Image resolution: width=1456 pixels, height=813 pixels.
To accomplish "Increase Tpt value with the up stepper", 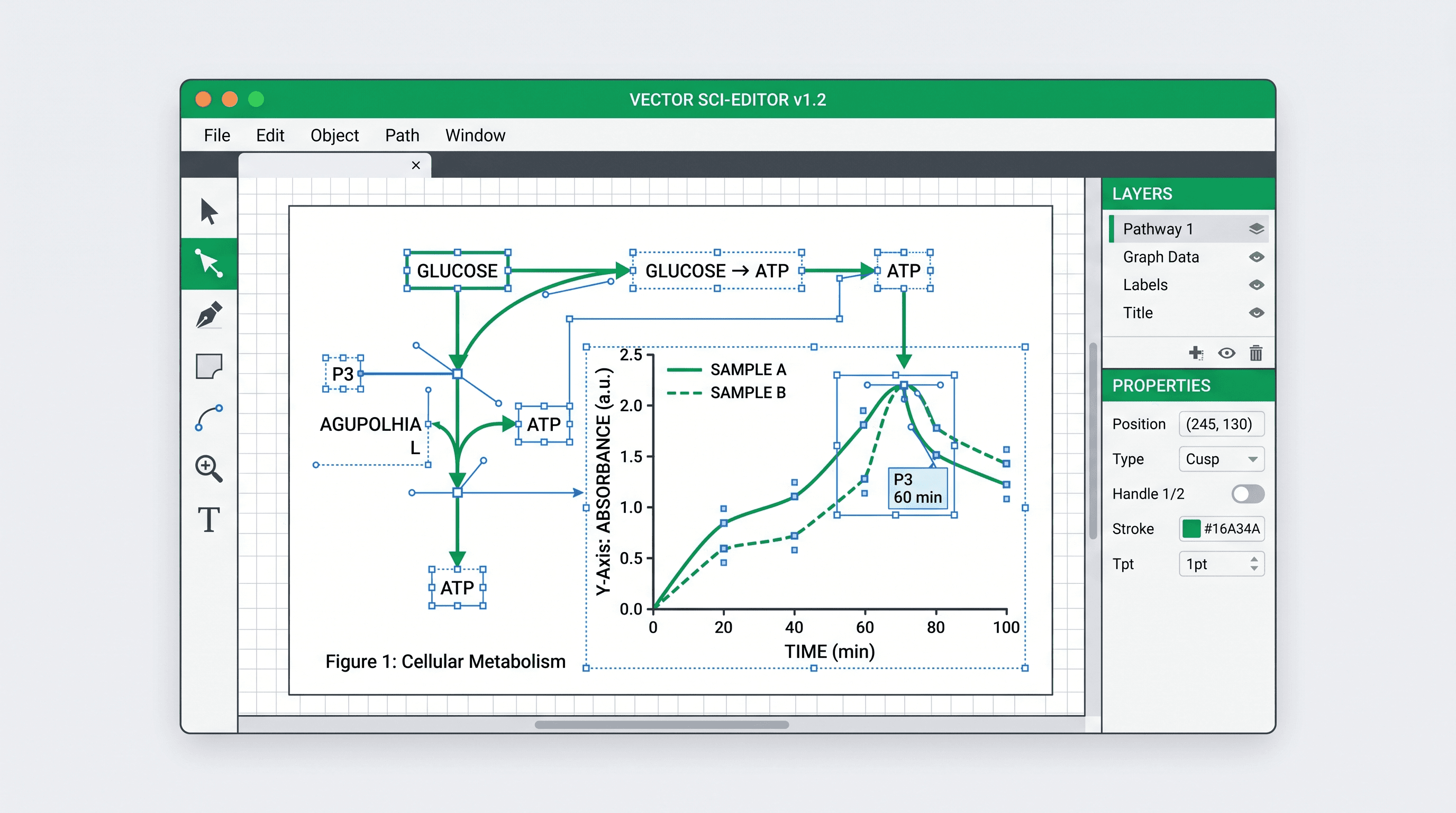I will coord(1254,559).
